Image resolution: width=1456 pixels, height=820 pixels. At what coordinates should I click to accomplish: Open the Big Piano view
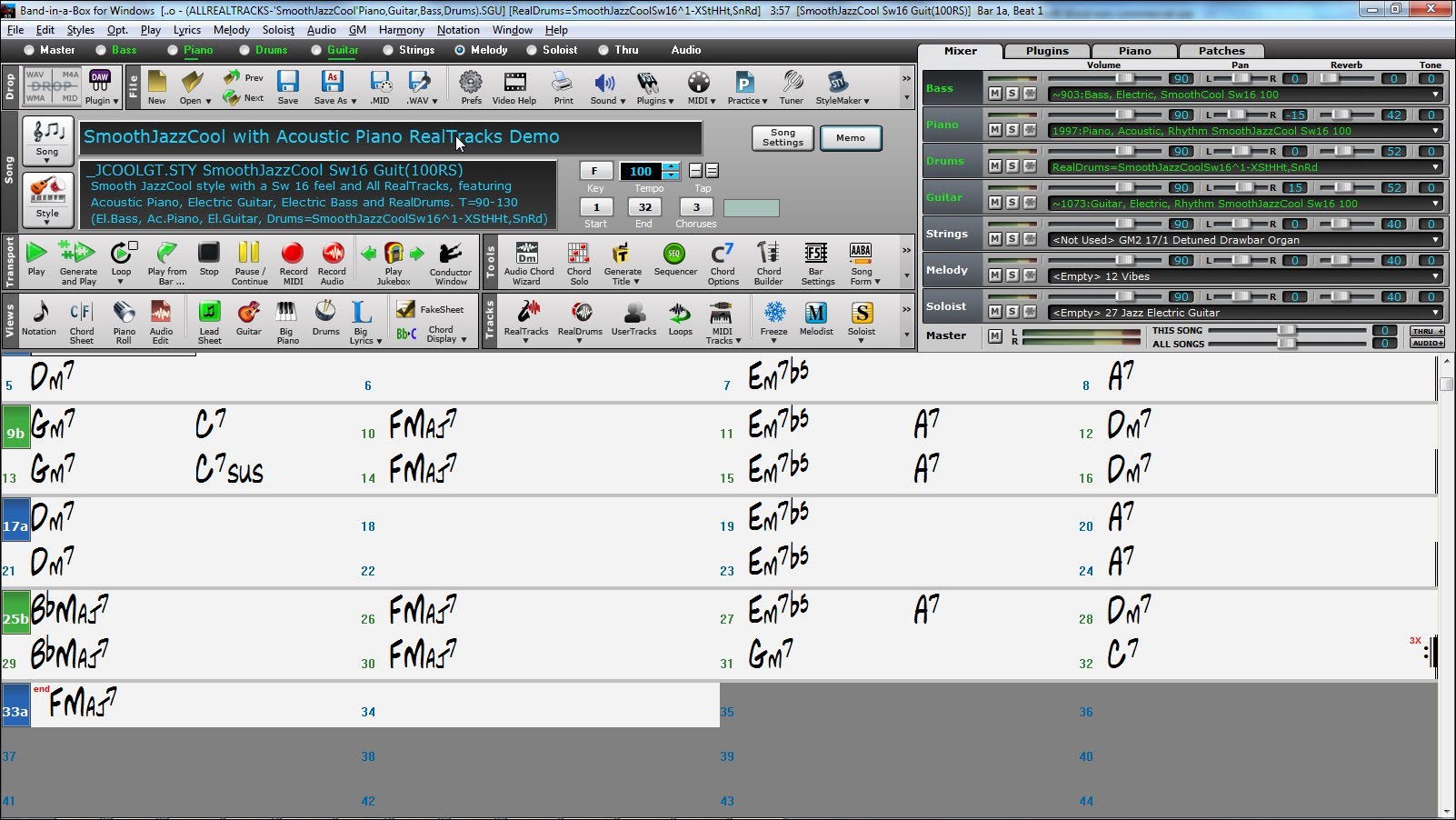pos(287,322)
